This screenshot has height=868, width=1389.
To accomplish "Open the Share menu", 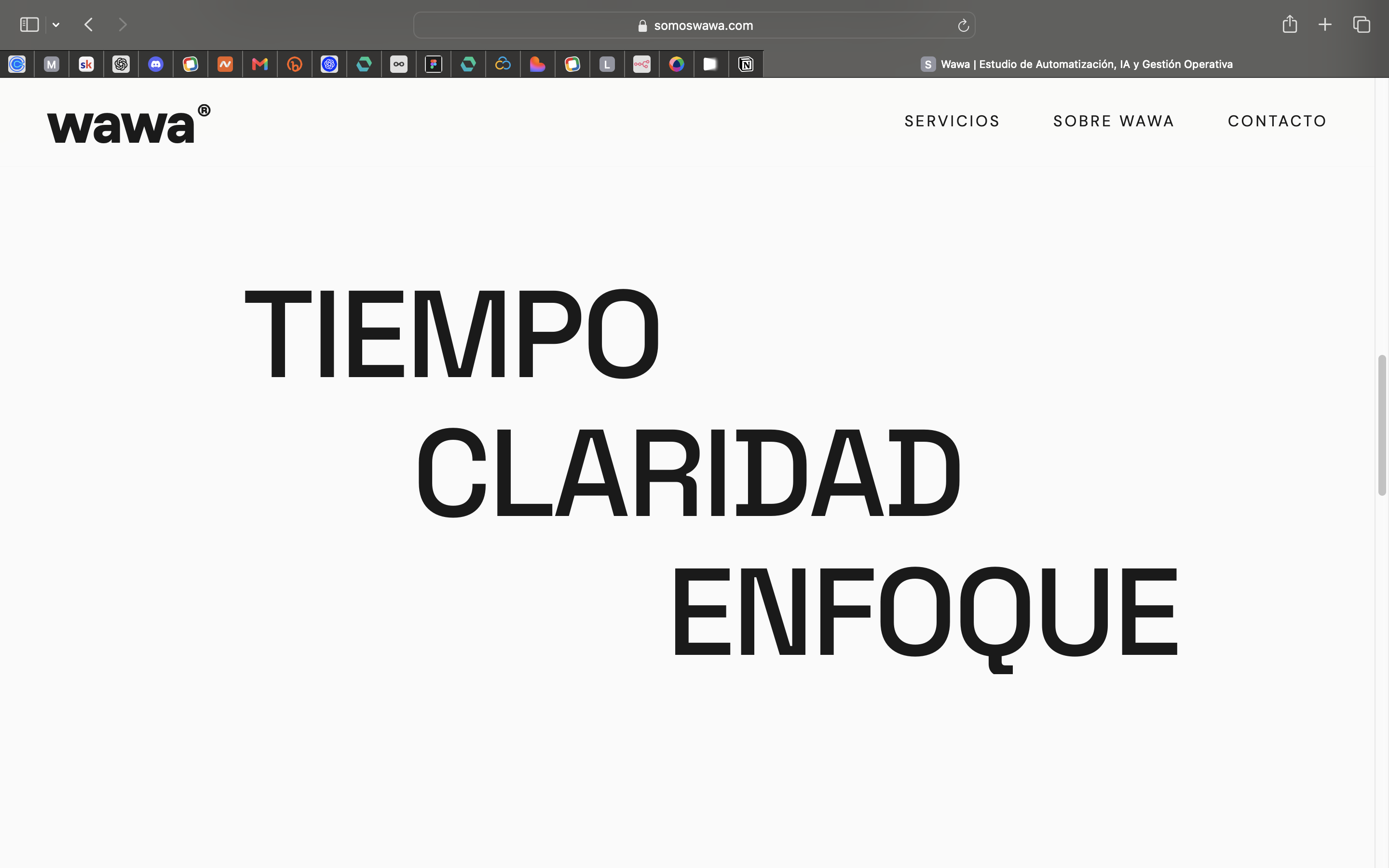I will coord(1290,24).
